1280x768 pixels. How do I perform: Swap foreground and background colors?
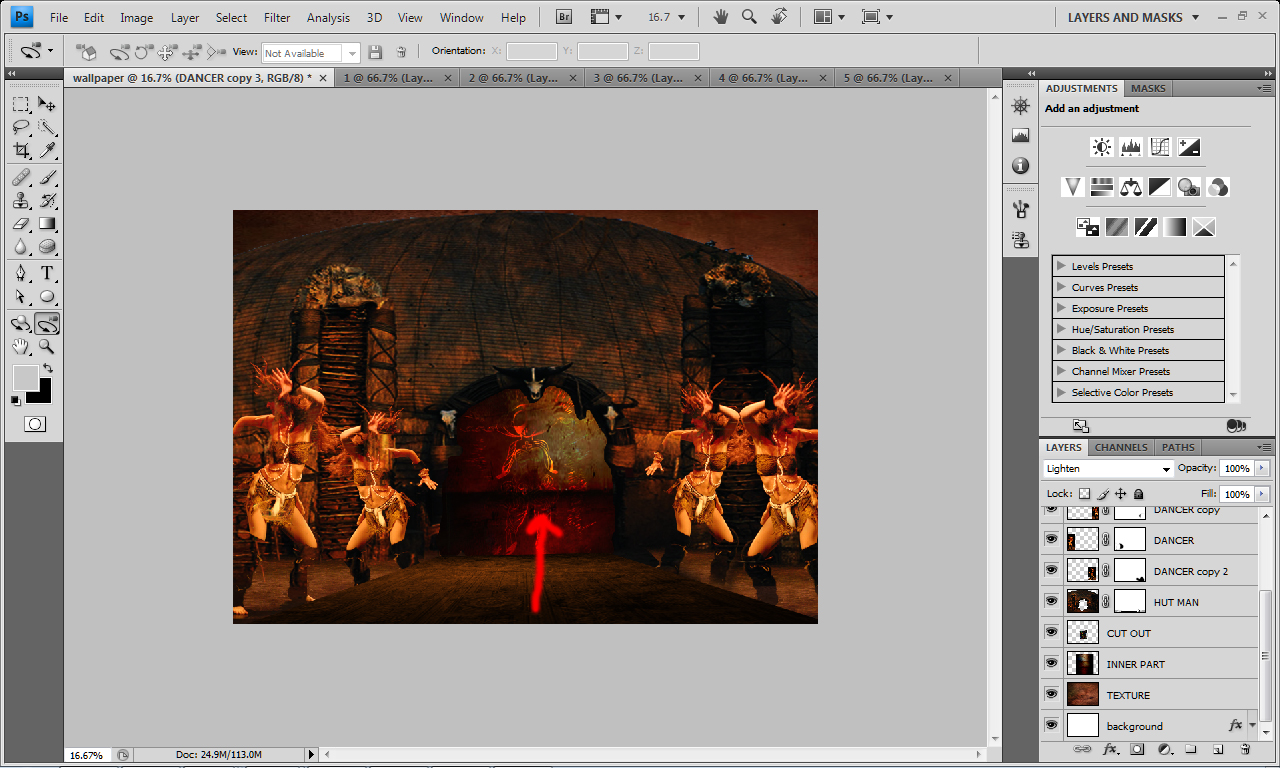click(x=47, y=368)
